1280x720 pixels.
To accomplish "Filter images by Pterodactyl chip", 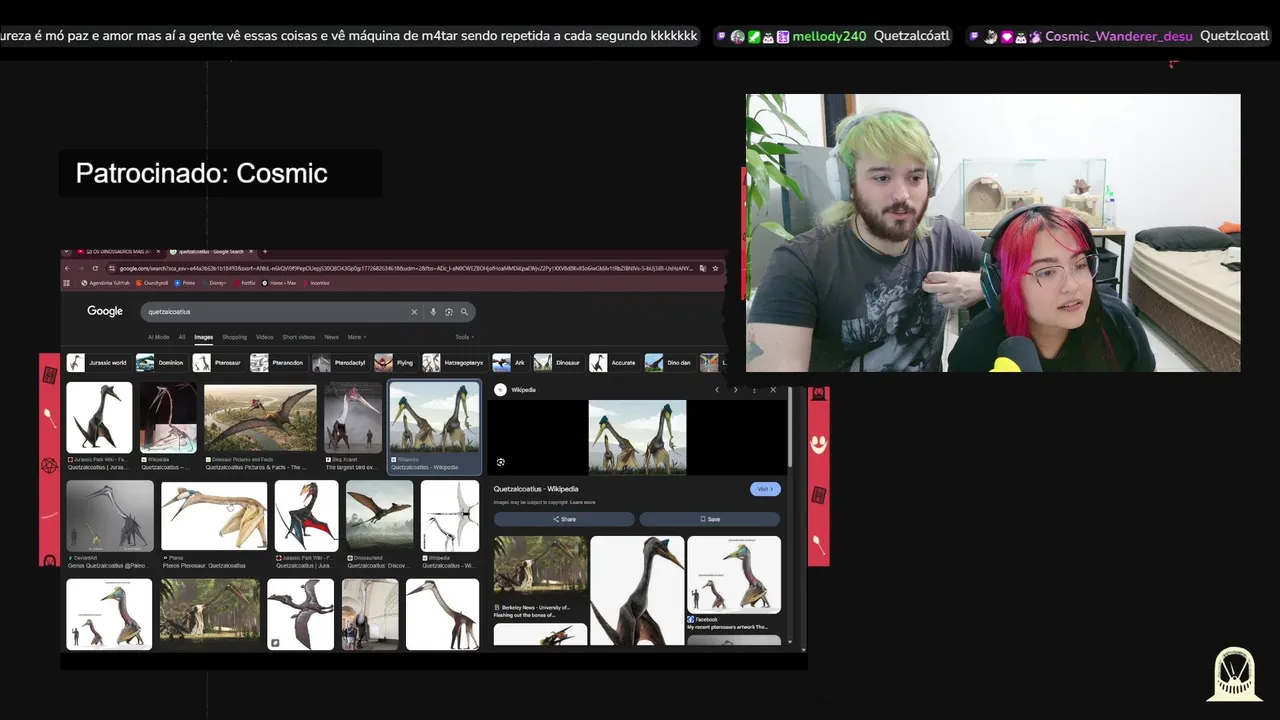I will (340, 363).
